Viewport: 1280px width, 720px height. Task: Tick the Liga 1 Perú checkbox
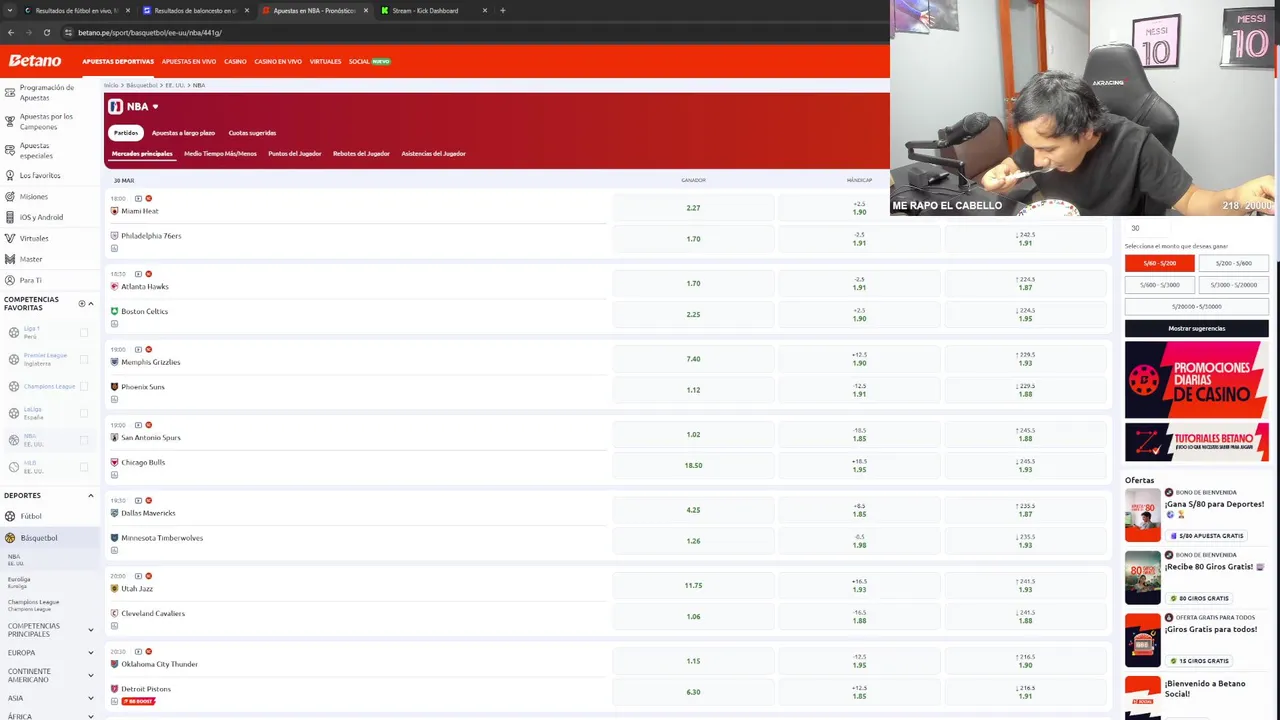click(84, 332)
